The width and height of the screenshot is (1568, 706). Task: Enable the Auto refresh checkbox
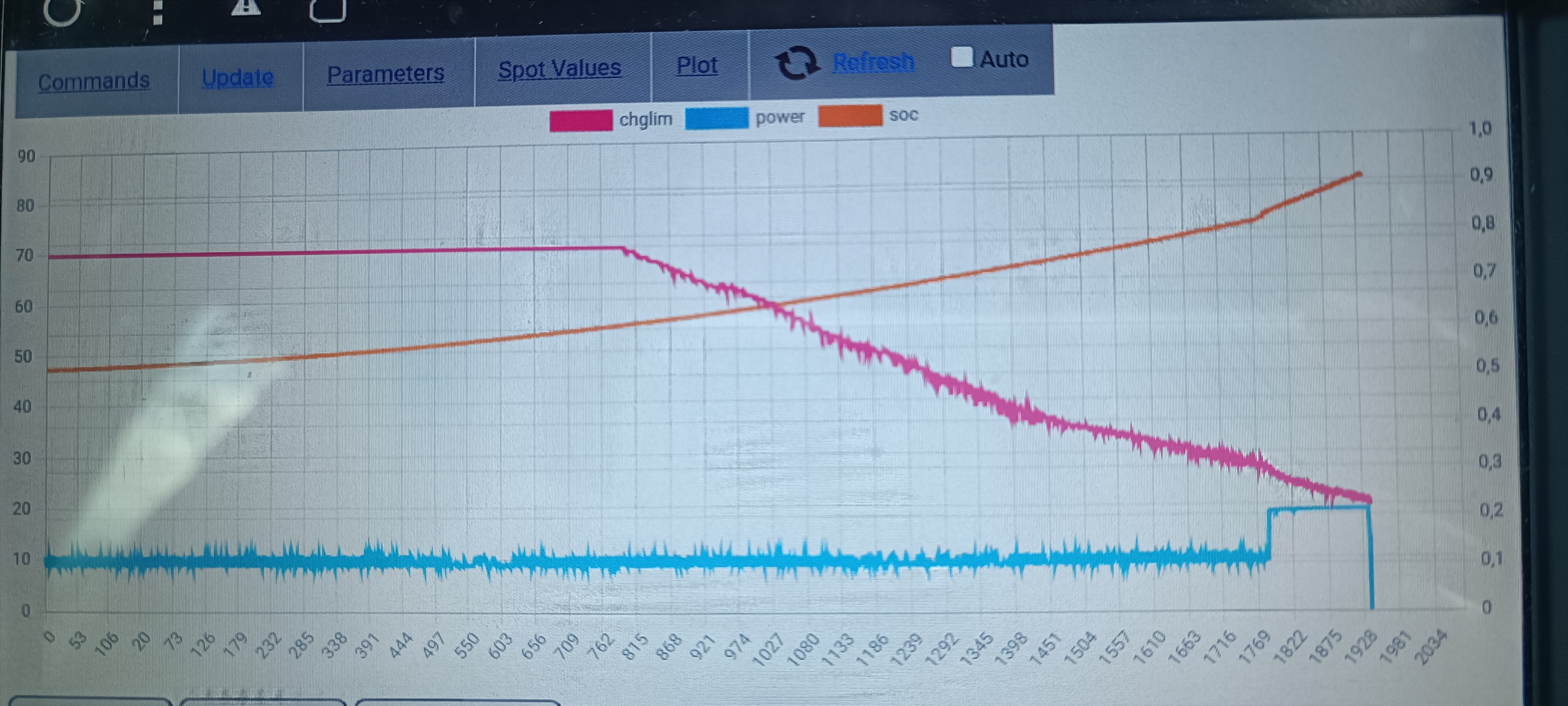[962, 57]
